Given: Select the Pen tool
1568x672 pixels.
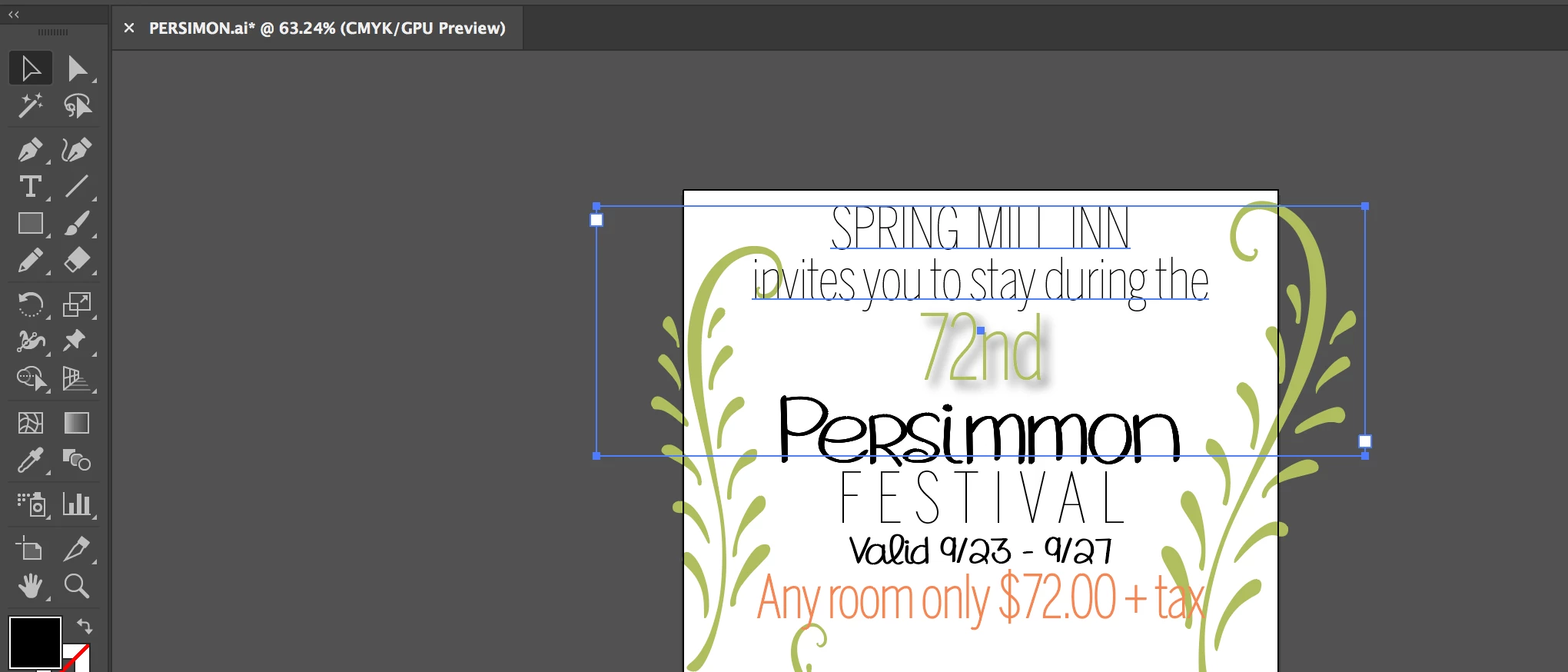Looking at the screenshot, I should click(x=31, y=149).
